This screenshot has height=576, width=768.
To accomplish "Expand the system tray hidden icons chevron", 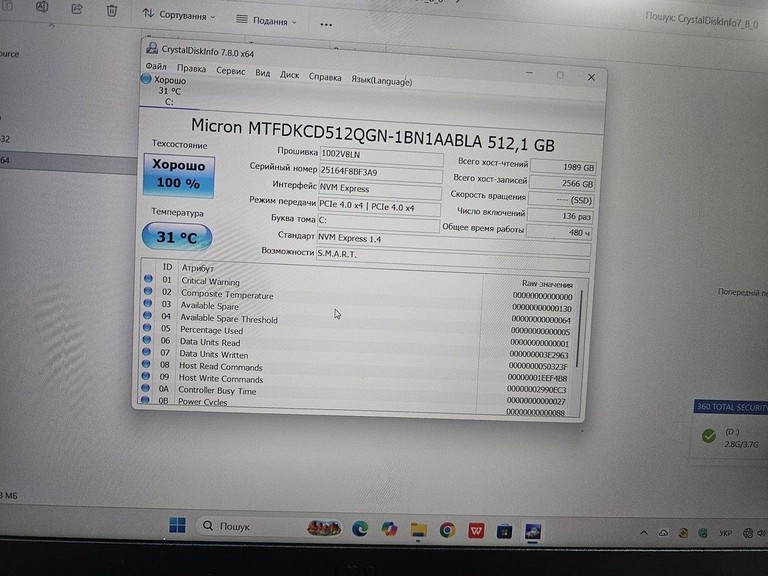I will click(644, 532).
